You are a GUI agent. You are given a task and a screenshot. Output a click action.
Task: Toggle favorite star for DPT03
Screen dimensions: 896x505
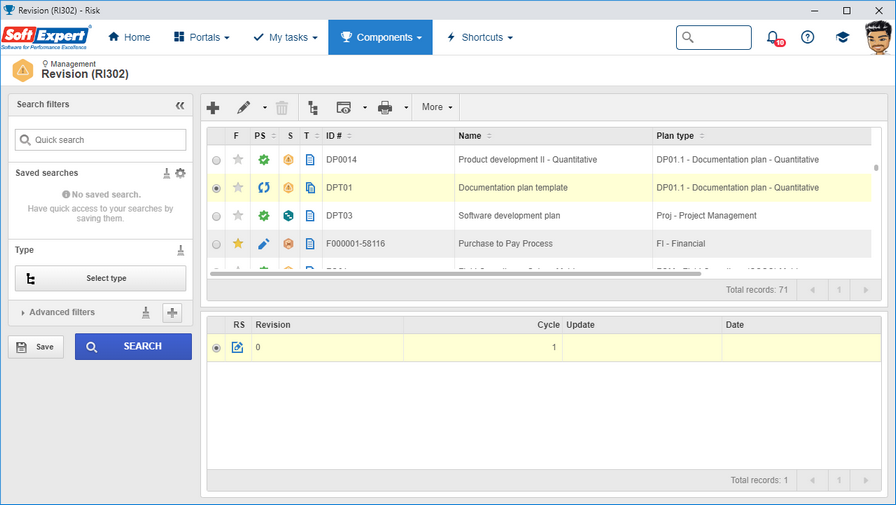pyautogui.click(x=238, y=215)
